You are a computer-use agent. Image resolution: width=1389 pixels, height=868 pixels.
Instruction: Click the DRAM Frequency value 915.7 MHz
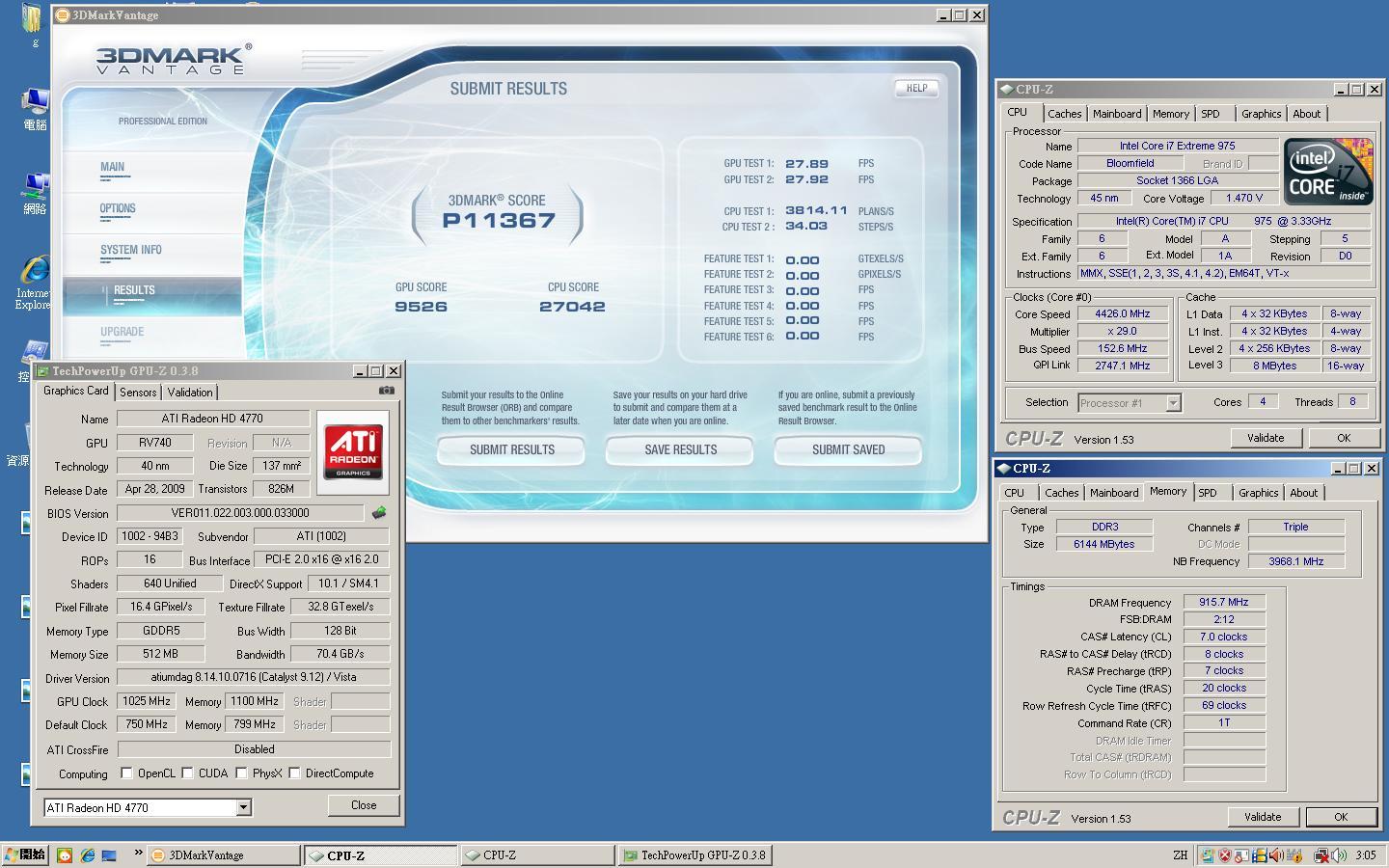click(1224, 602)
